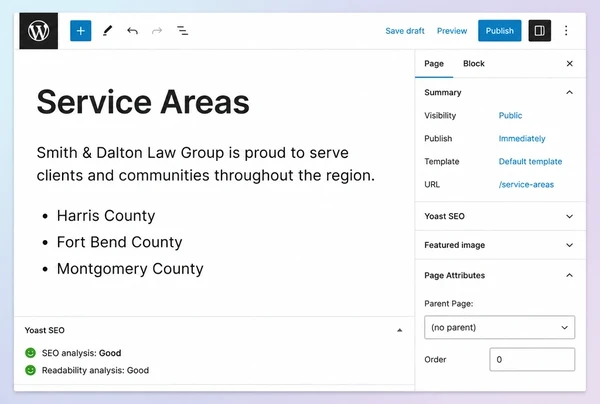Toggle the settings sidebar panel icon

[x=540, y=31]
